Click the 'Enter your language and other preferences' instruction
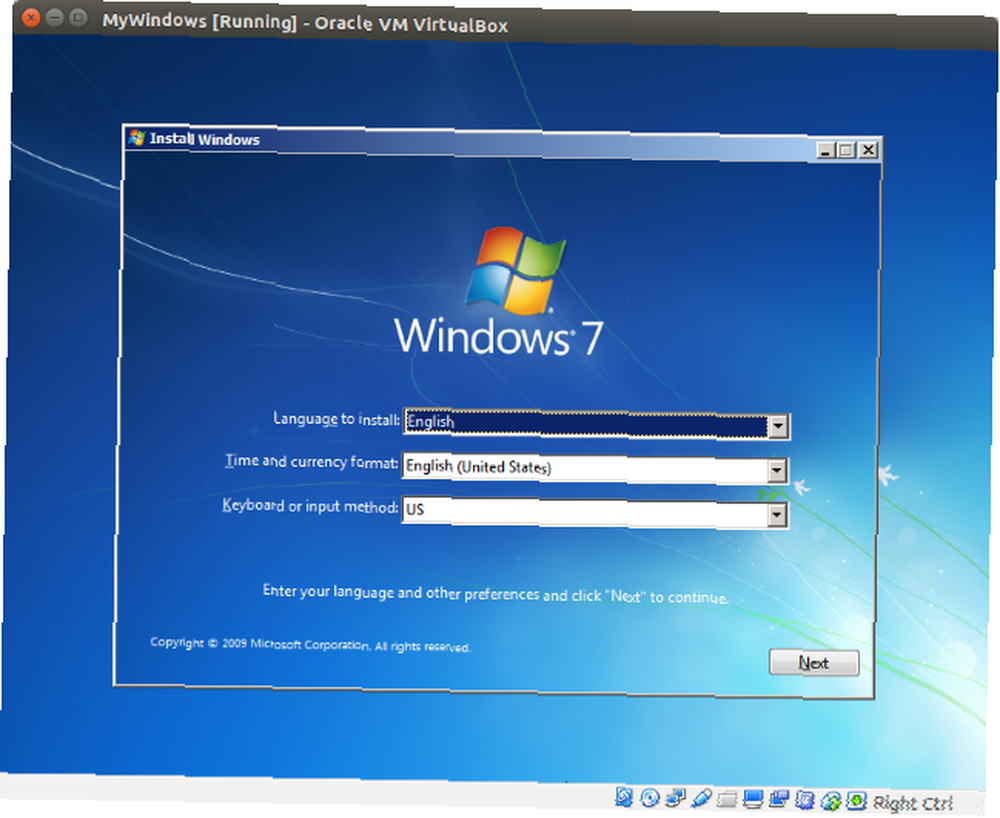Image resolution: width=1000 pixels, height=818 pixels. click(x=496, y=594)
